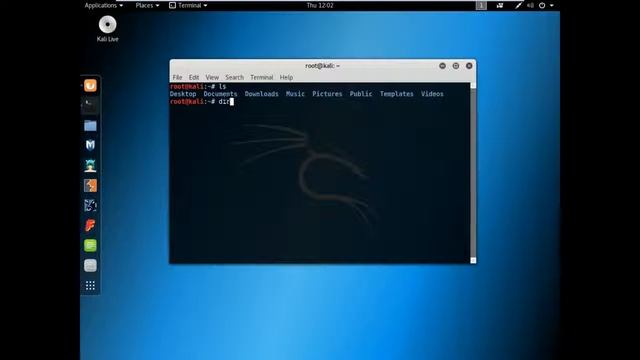Screen dimensions: 640x360
Task: Open the green notes icon in the dock
Action: [90, 245]
